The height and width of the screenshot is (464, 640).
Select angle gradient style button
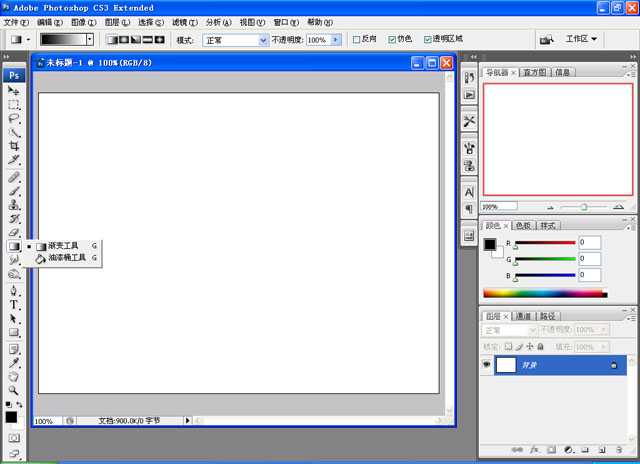pyautogui.click(x=136, y=40)
